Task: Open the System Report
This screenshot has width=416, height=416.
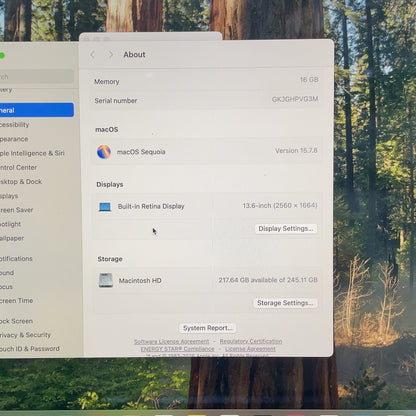Action: point(207,328)
